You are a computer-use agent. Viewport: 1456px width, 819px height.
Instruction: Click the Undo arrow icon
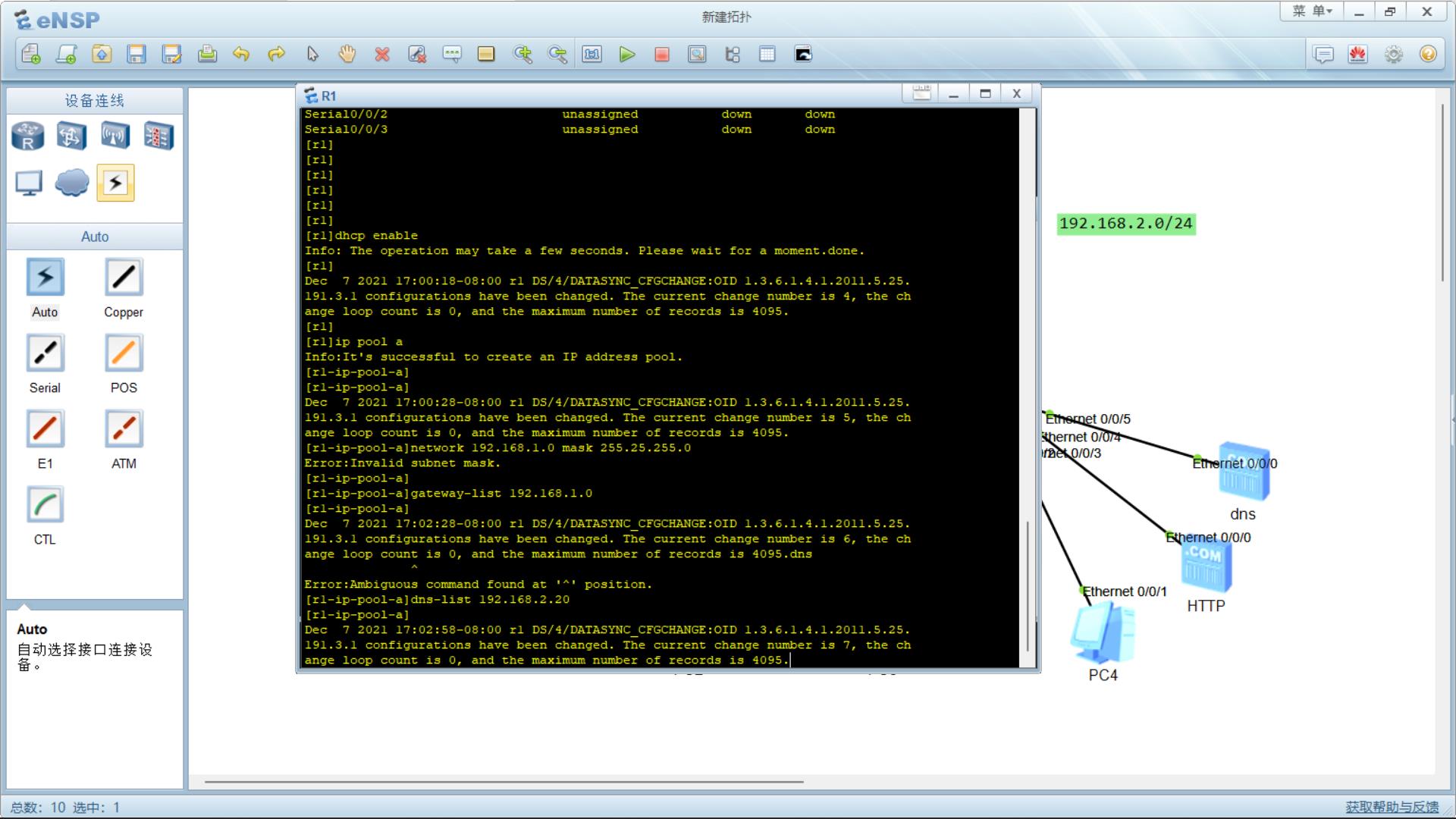tap(241, 54)
